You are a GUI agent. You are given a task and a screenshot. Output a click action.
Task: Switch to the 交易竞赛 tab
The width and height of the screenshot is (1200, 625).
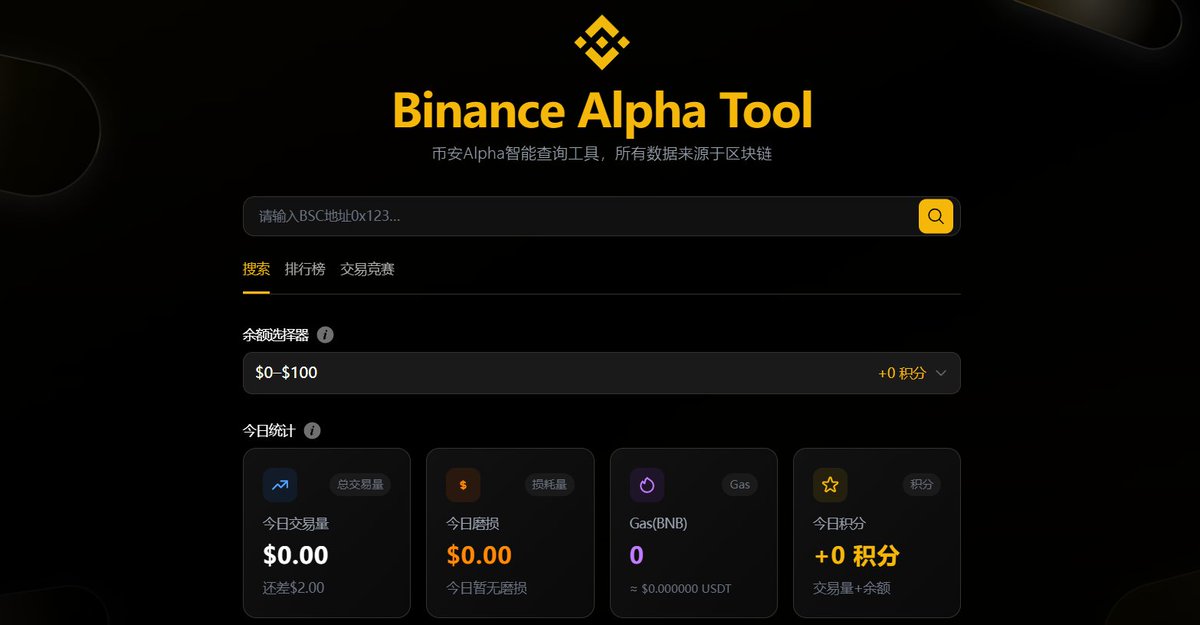click(x=367, y=270)
